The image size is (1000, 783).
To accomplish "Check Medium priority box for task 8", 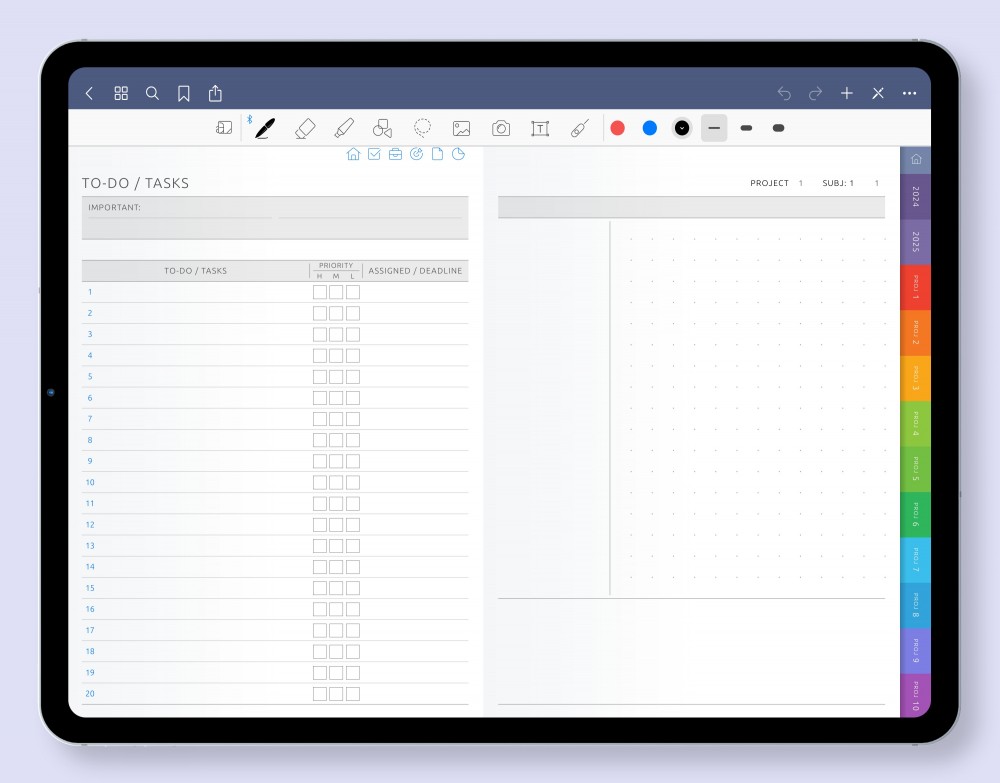I will [336, 440].
